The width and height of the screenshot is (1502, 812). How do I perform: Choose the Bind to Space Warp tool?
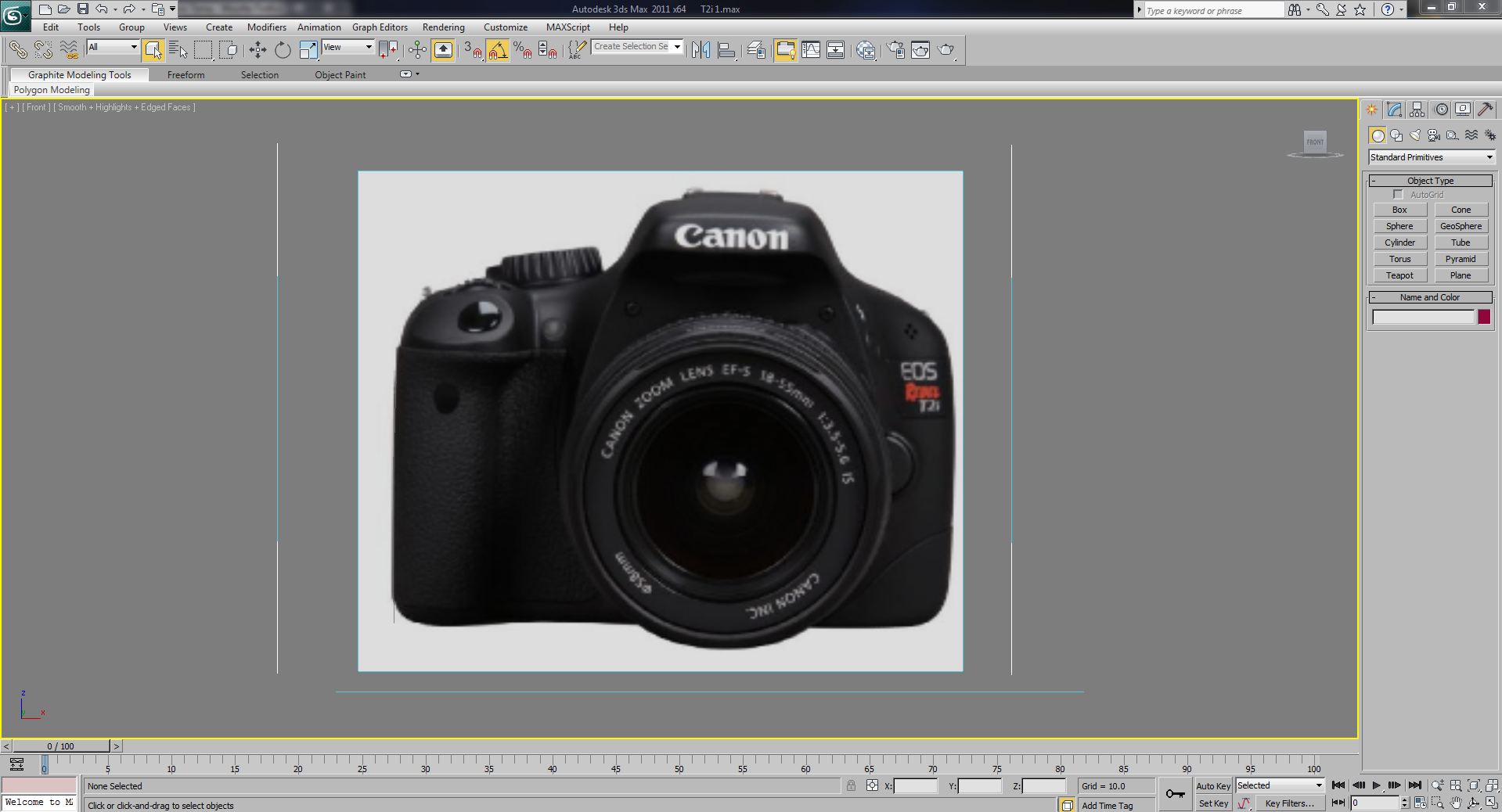click(x=69, y=50)
